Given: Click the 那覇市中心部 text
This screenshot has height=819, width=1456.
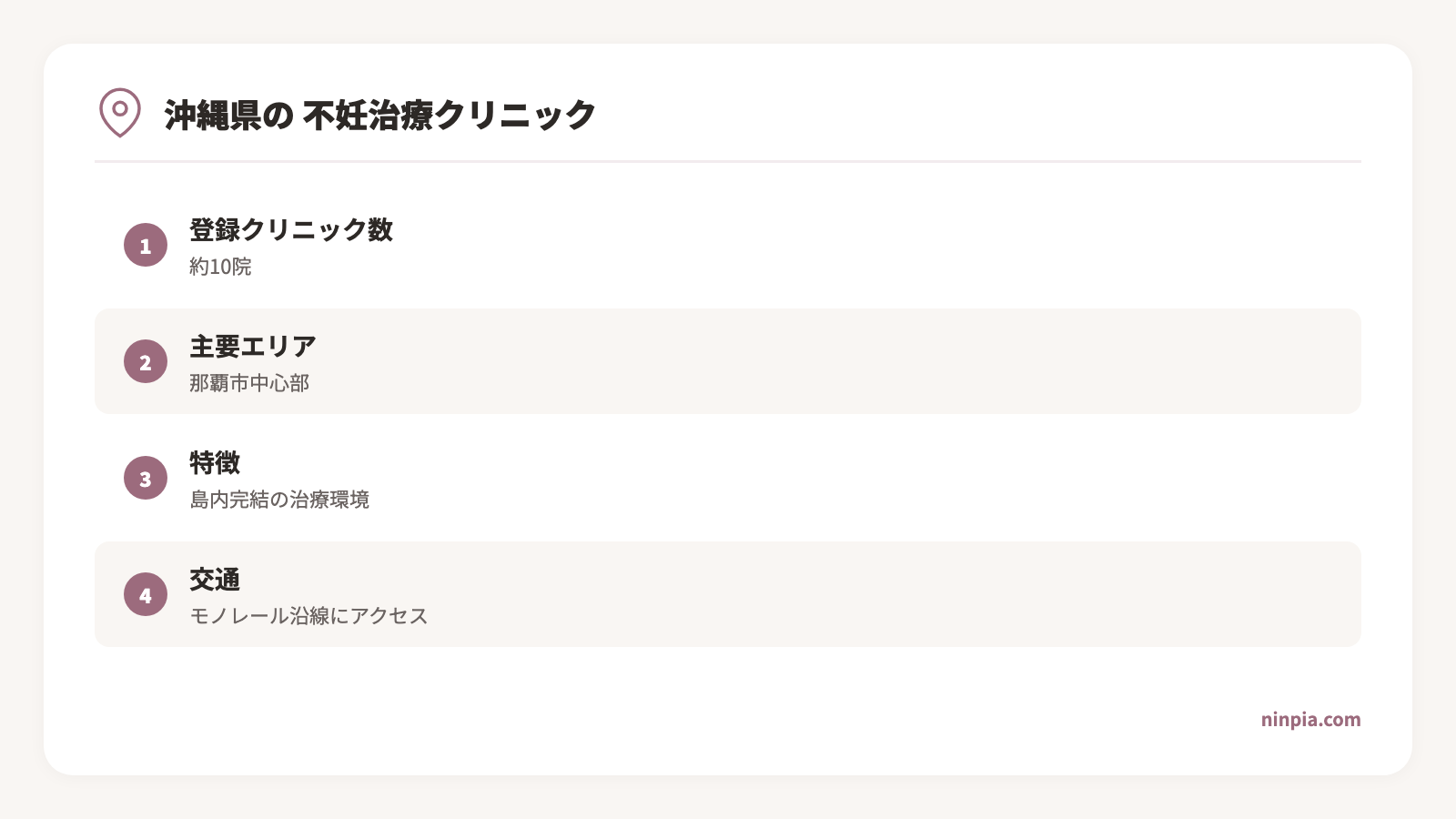Looking at the screenshot, I should click(x=249, y=383).
